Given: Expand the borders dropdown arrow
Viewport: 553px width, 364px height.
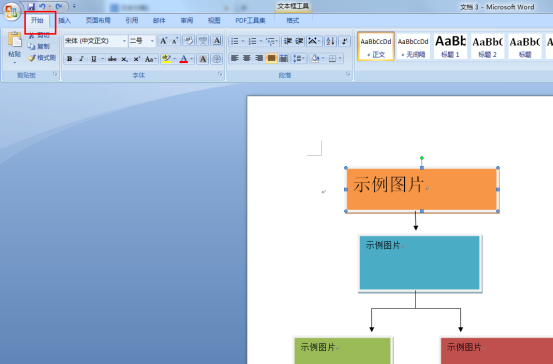Looking at the screenshot, I should tap(340, 58).
